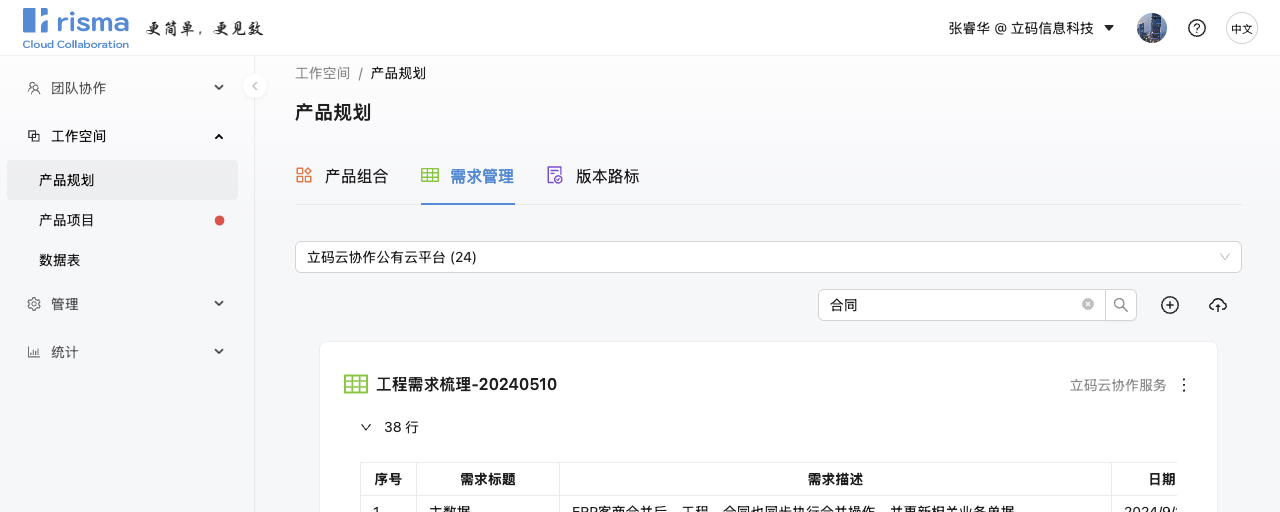Collapse the left sidebar panel

pos(255,86)
